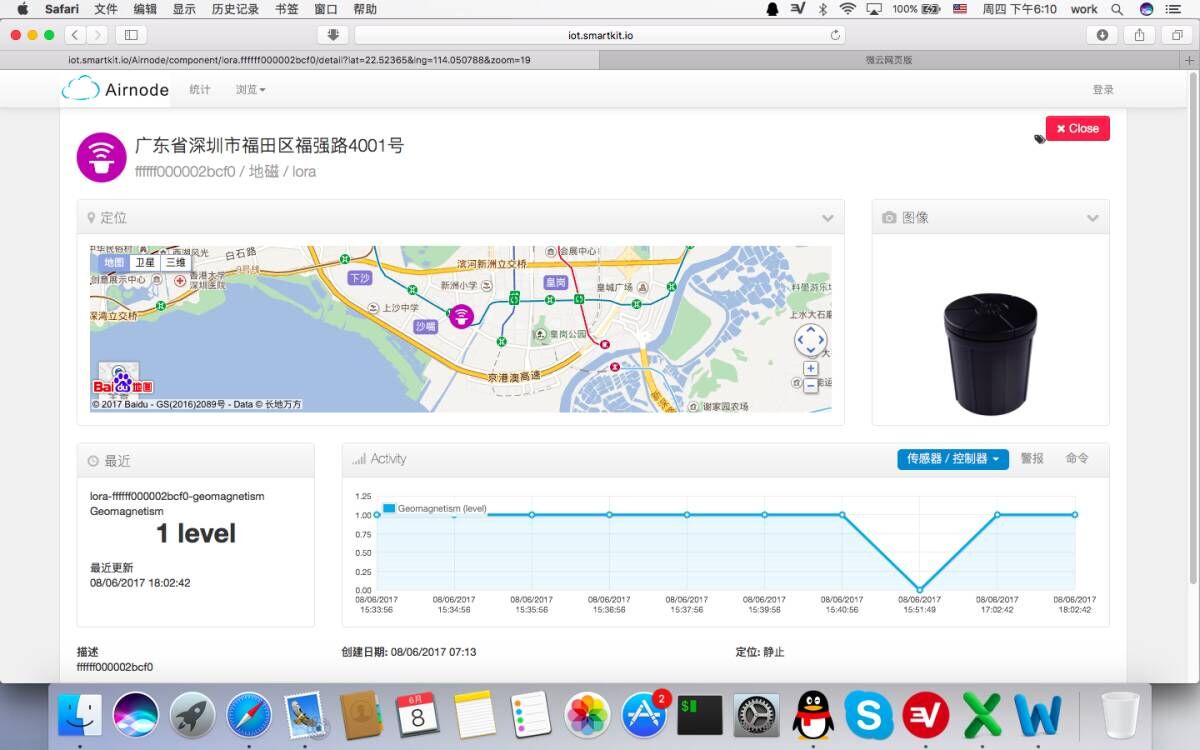Image resolution: width=1200 pixels, height=750 pixels.
Task: Open Launchpad from the Dock
Action: 192,715
